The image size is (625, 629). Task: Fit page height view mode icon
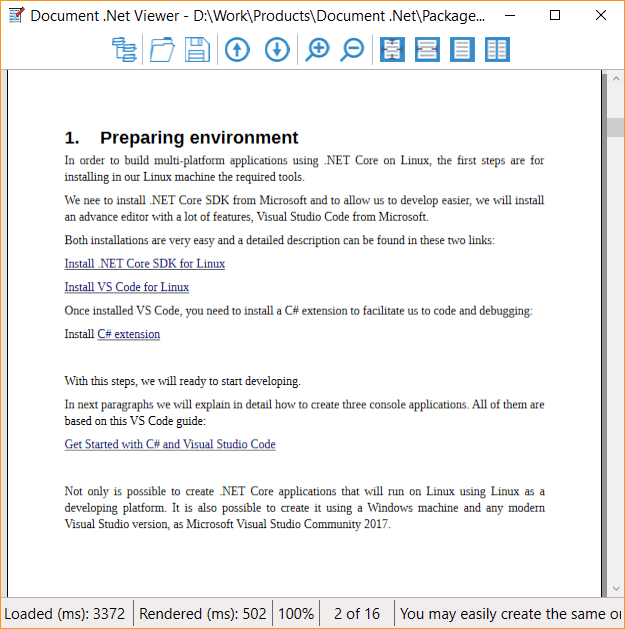click(x=392, y=49)
